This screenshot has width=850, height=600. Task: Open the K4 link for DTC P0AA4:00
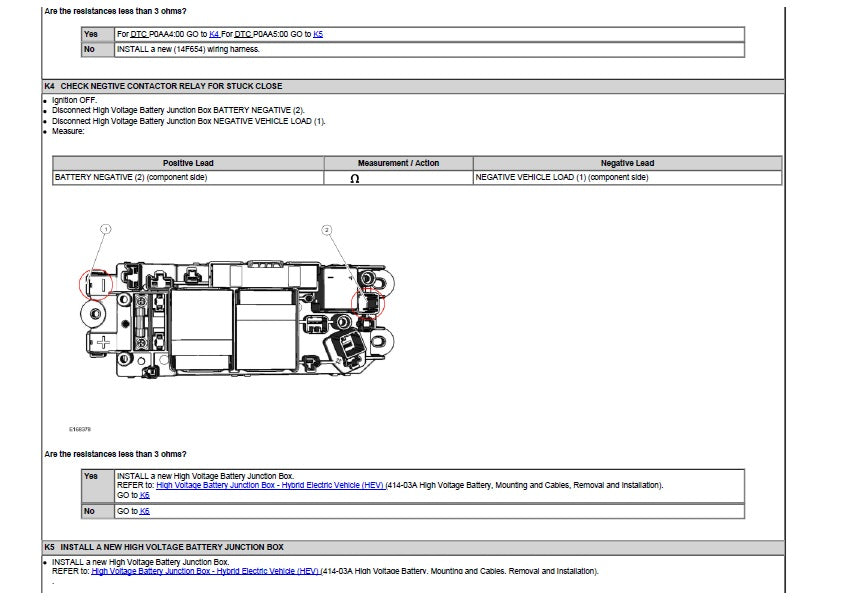(214, 34)
